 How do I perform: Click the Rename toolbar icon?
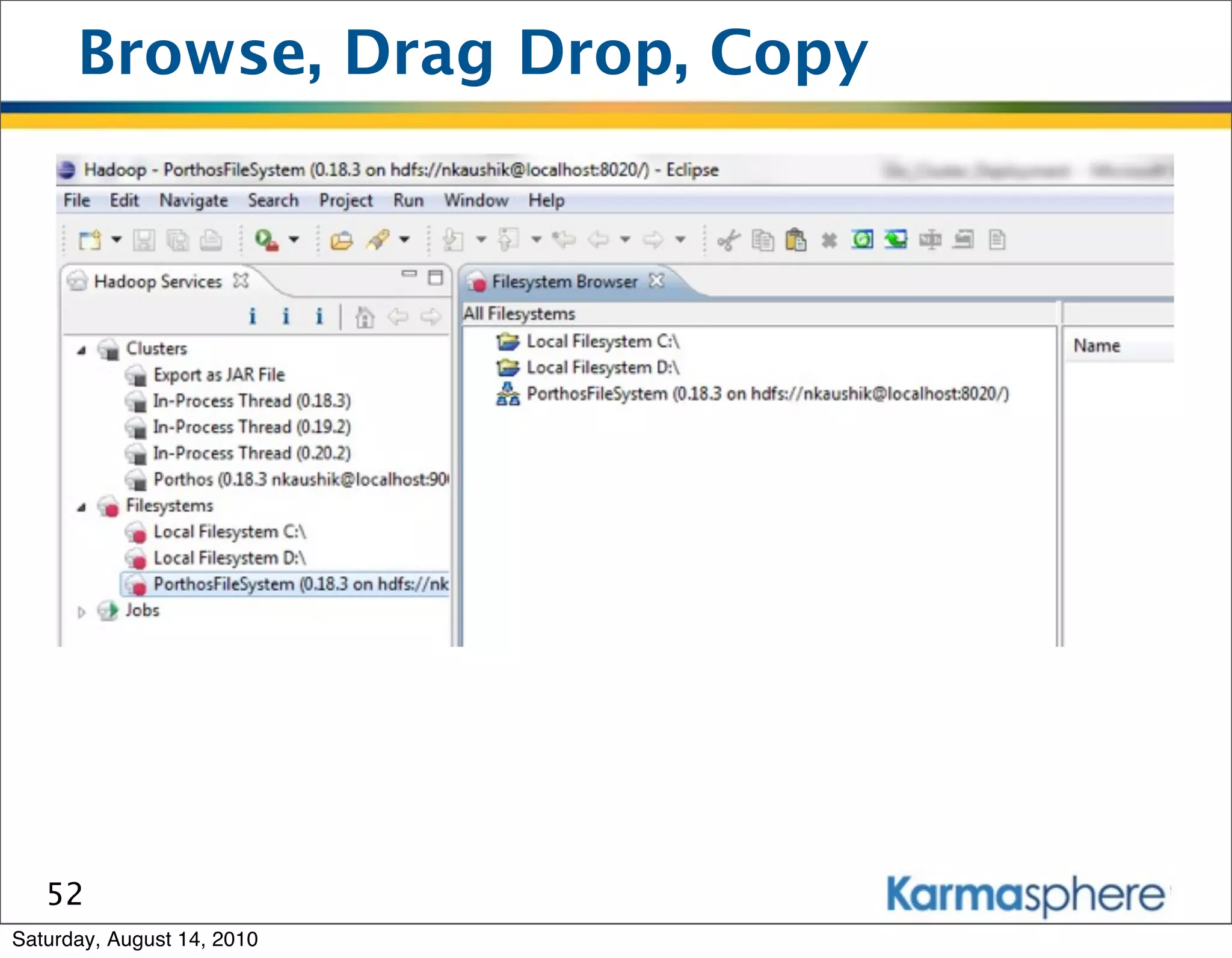tap(930, 240)
